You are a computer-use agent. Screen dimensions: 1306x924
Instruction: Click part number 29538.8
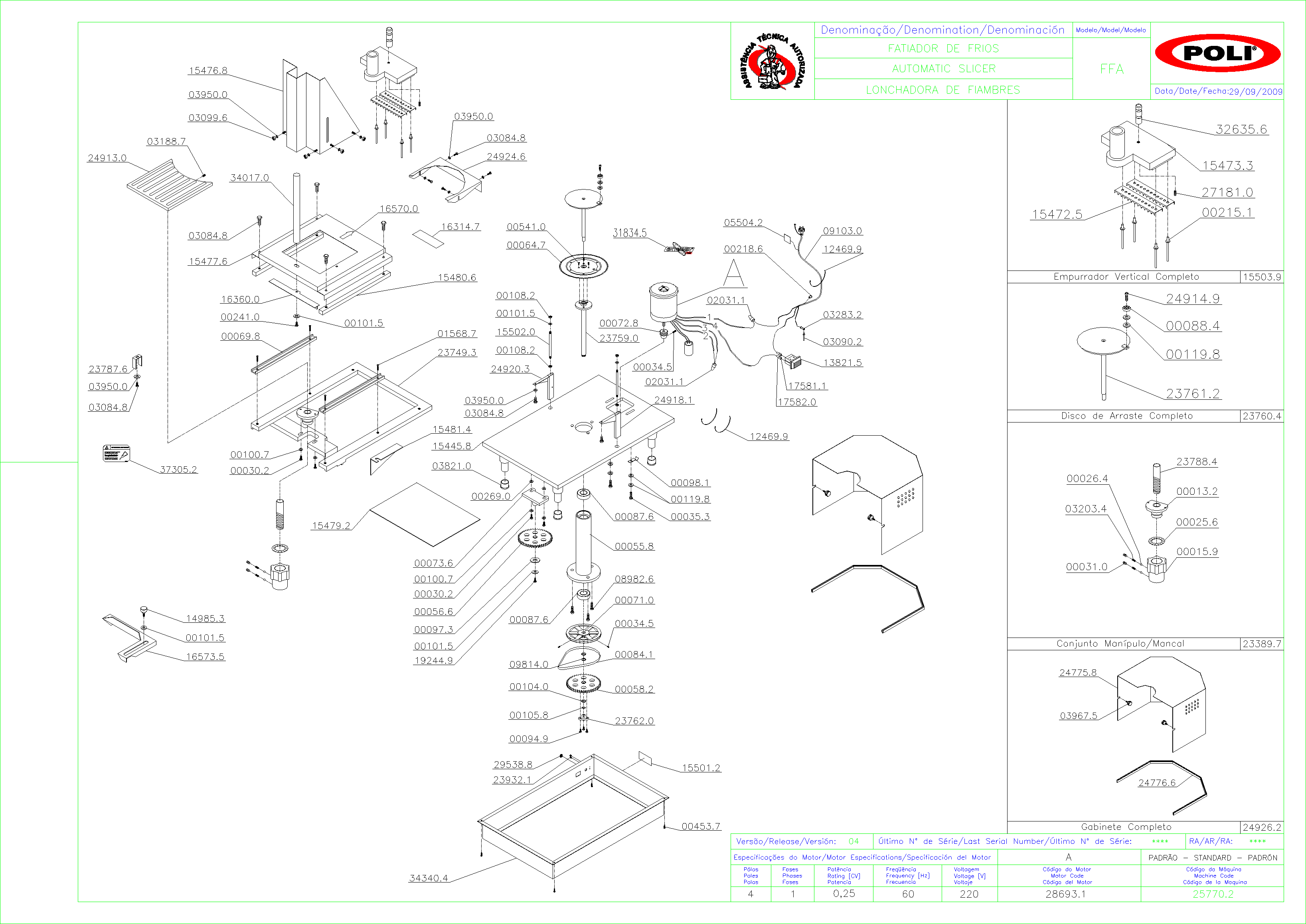tap(513, 765)
